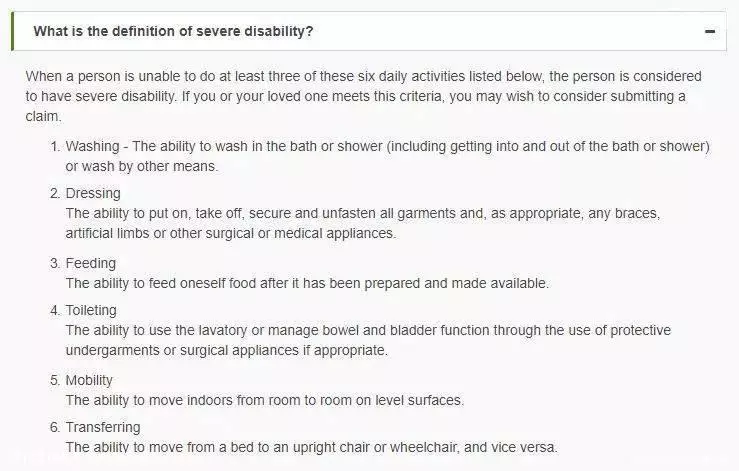Select the Dressing list item heading
The image size is (739, 471).
[x=93, y=193]
